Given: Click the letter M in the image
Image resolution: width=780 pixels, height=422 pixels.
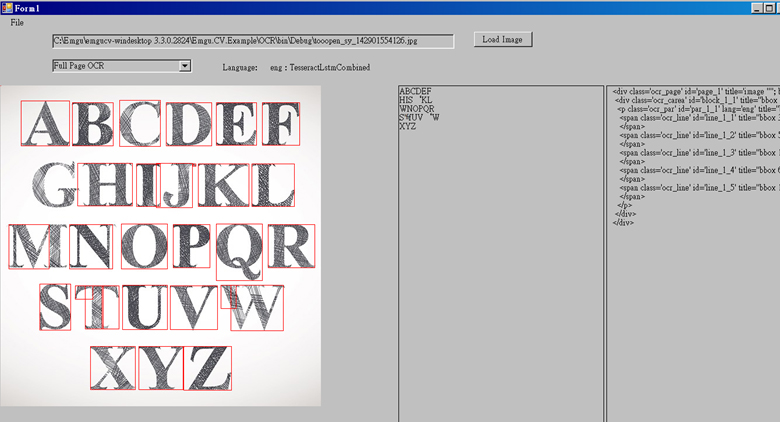Looking at the screenshot, I should point(30,247).
